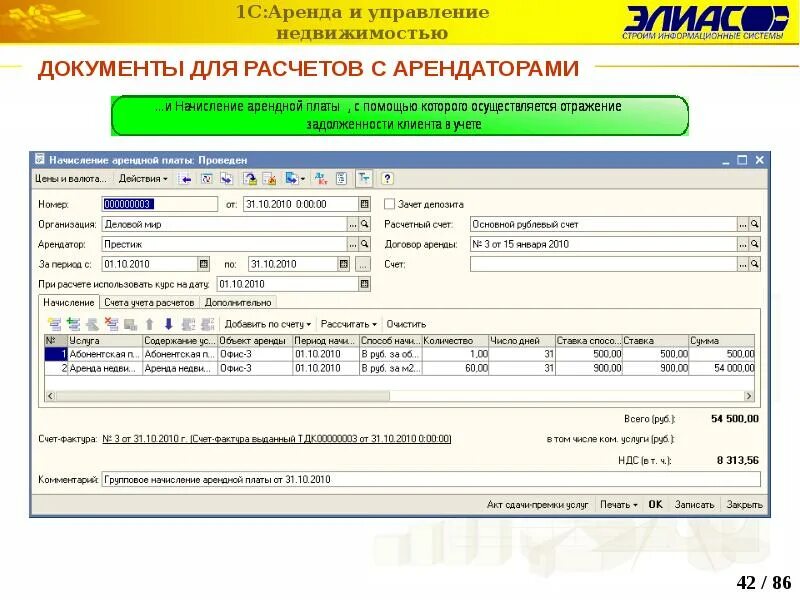Click the ellipsis selector for Счет
This screenshot has width=800, height=600.
point(743,264)
